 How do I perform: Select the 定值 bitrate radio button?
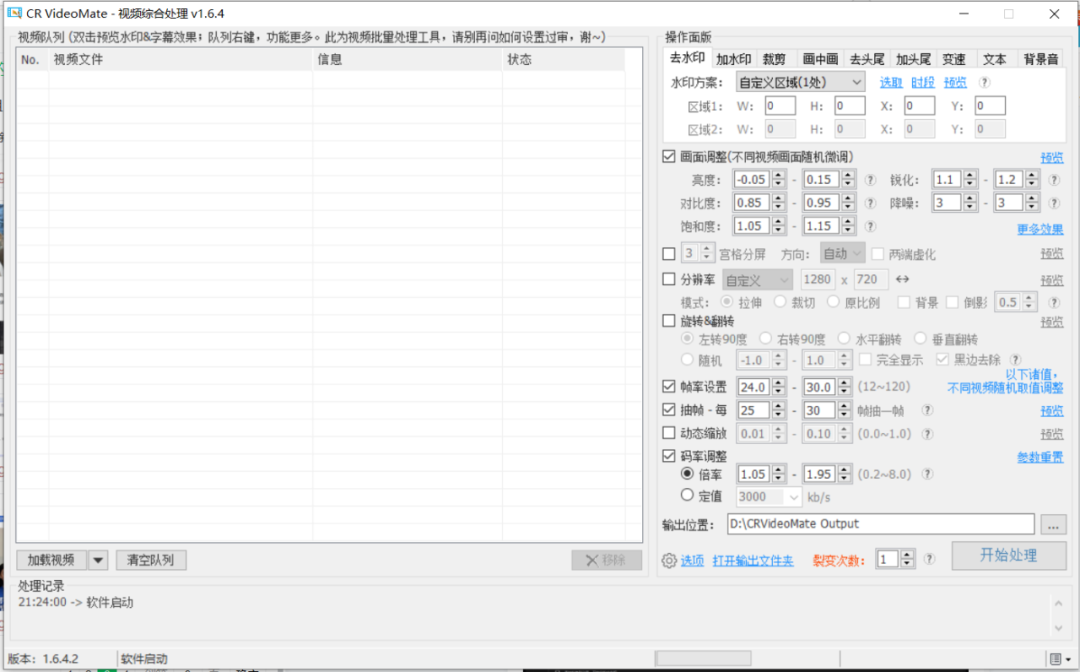[x=687, y=495]
